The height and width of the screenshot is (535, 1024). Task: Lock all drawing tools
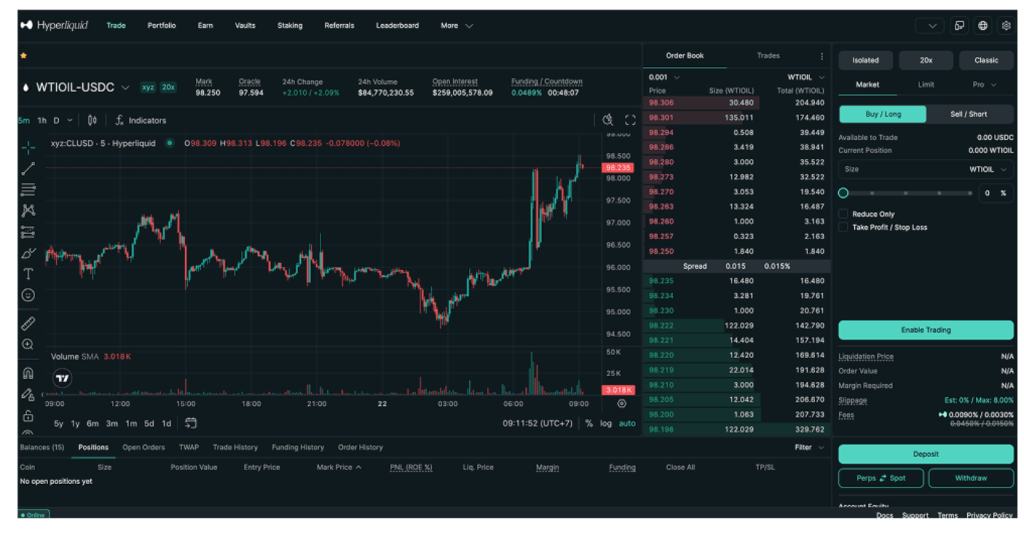(28, 415)
